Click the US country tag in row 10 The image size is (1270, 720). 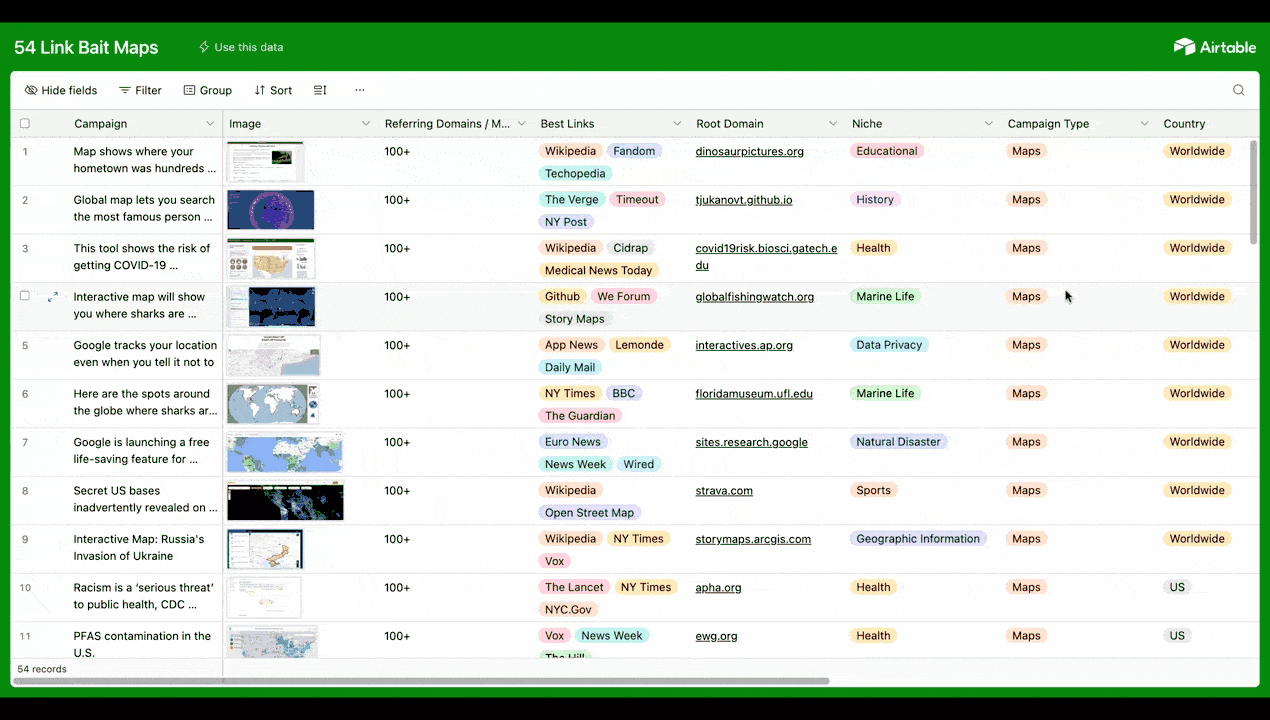[x=1177, y=588]
